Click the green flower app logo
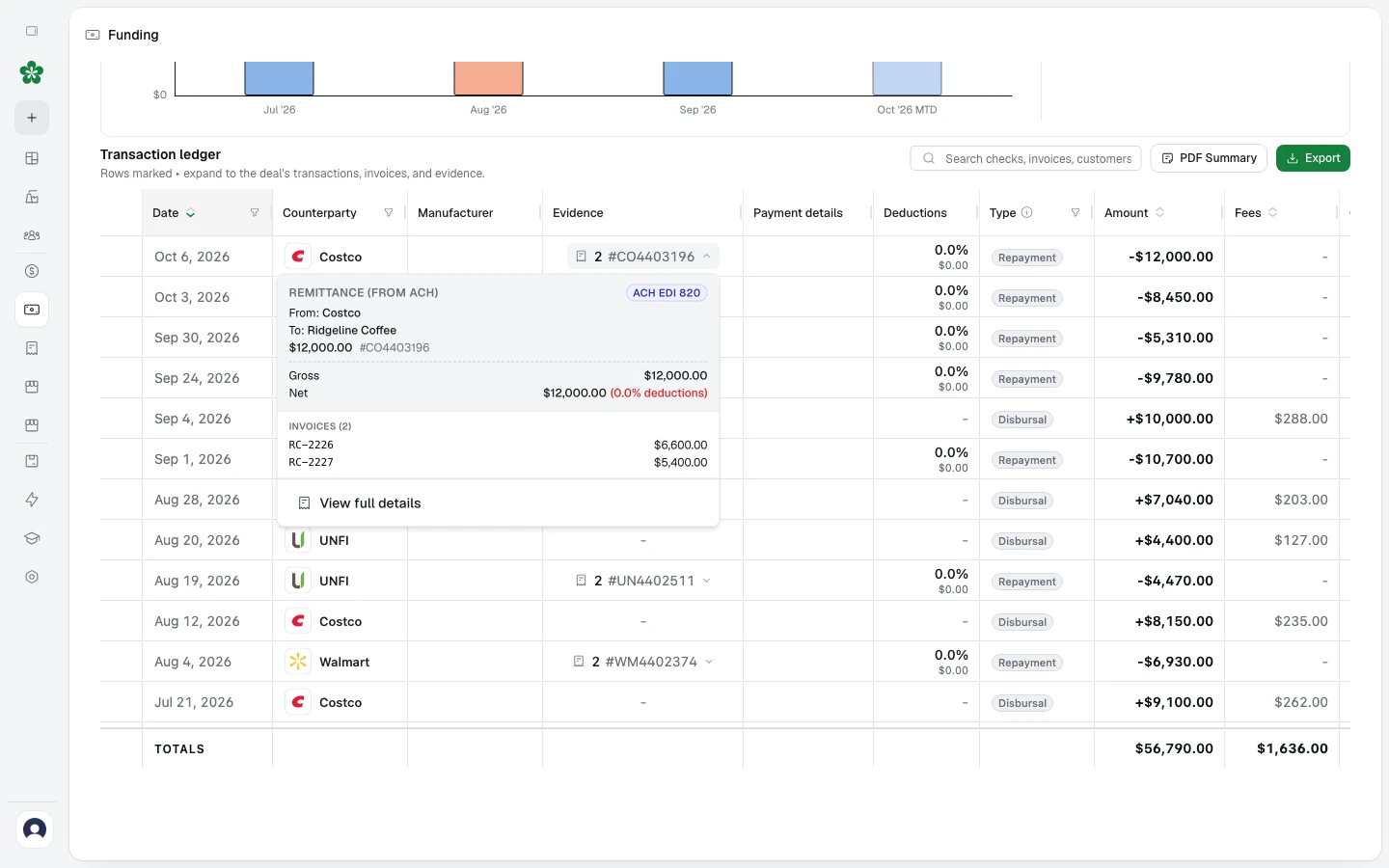This screenshot has width=1389, height=868. pos(32,72)
